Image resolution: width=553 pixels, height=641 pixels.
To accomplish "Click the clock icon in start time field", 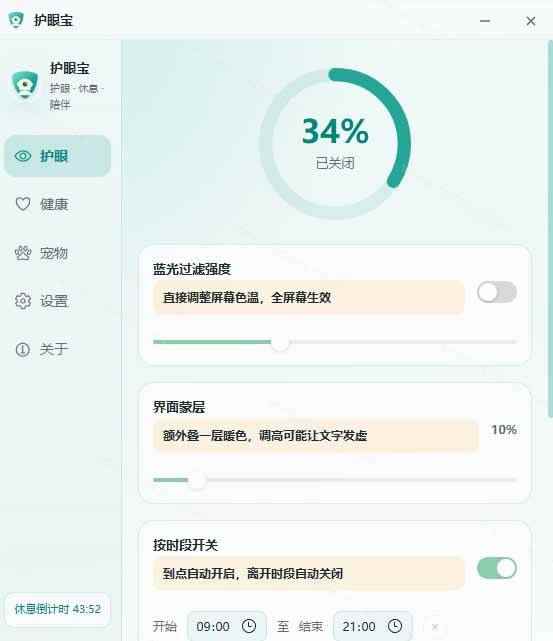I will pos(249,626).
